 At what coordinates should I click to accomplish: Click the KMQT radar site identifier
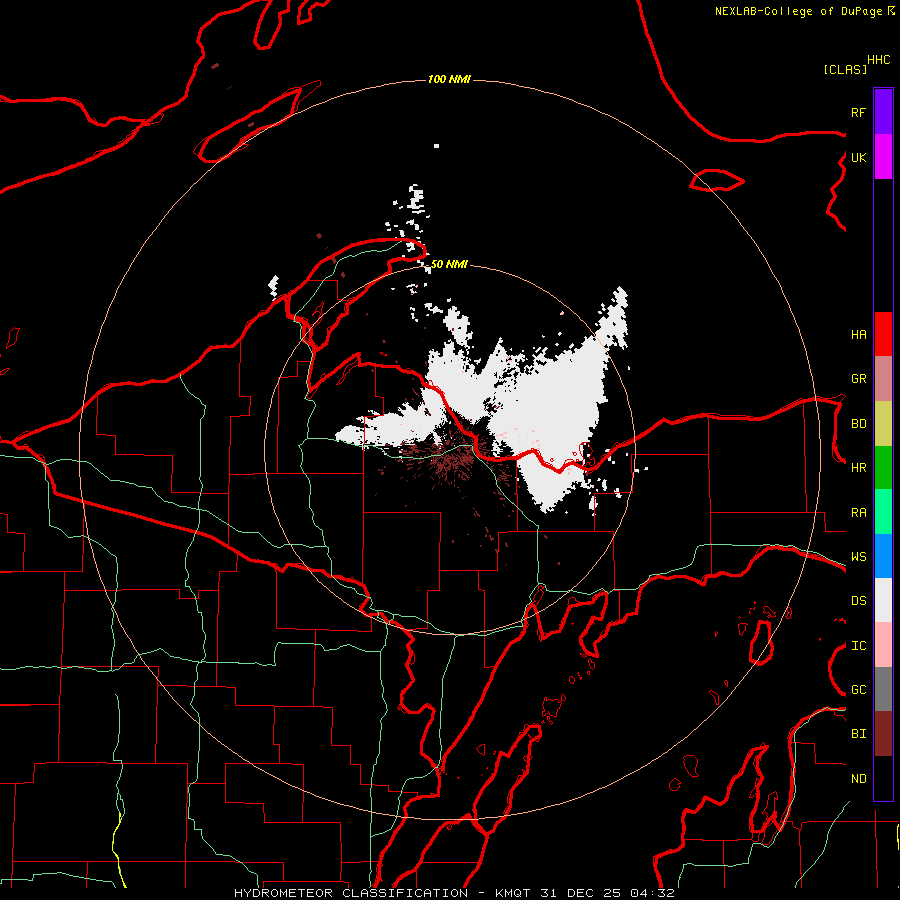click(x=516, y=893)
